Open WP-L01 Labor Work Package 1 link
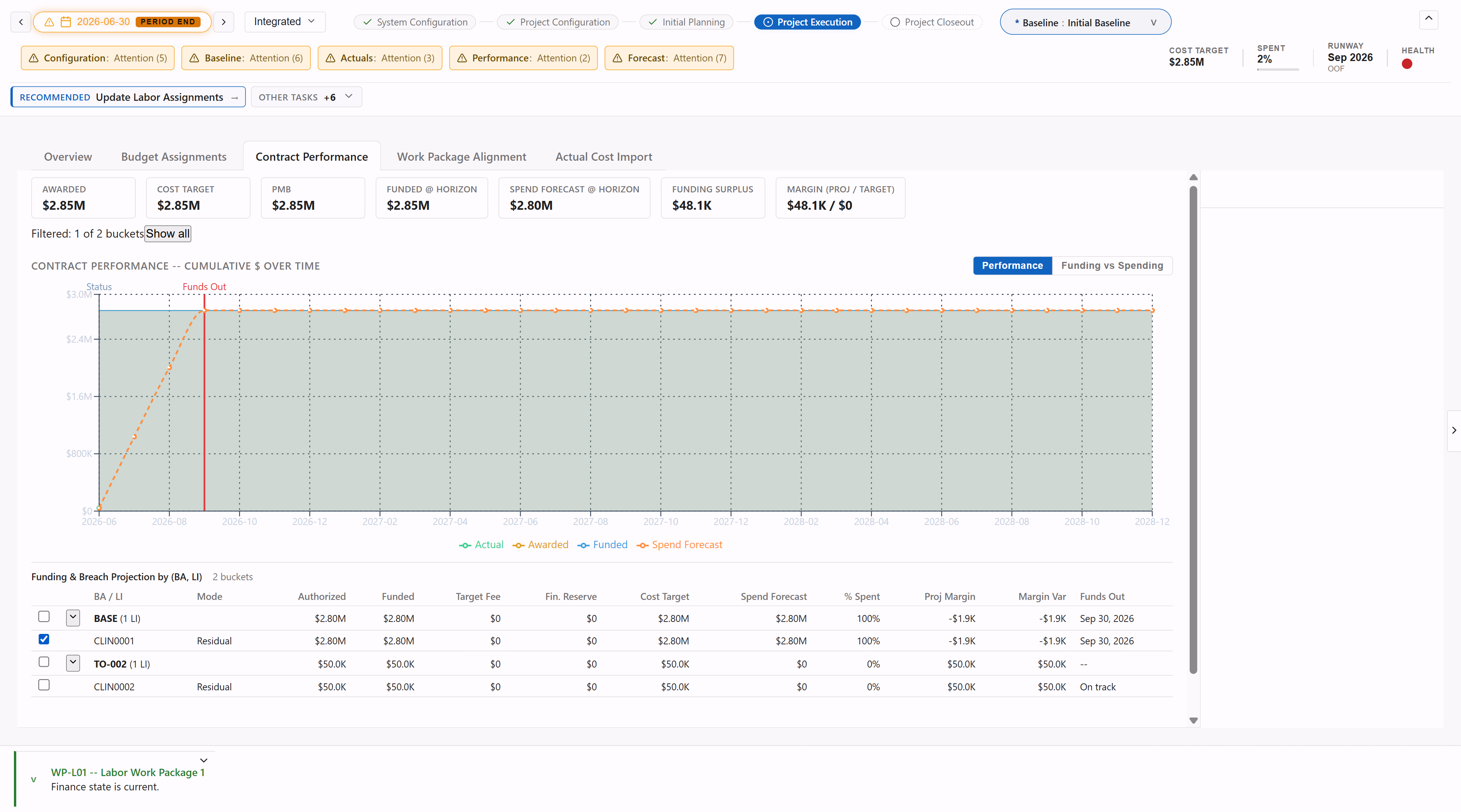The width and height of the screenshot is (1461, 812). point(128,772)
